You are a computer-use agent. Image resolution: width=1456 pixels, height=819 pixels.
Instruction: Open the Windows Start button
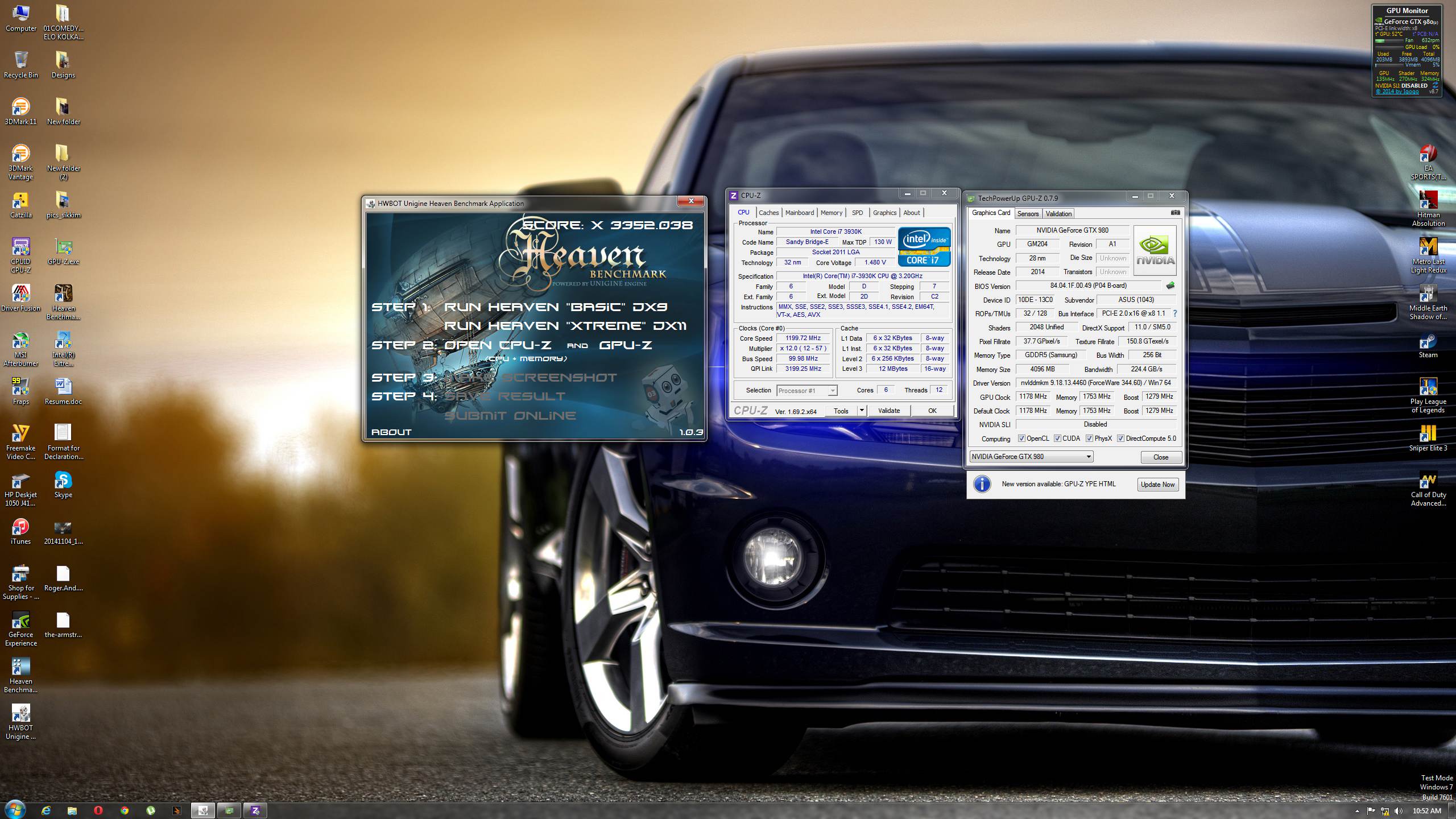pyautogui.click(x=15, y=810)
